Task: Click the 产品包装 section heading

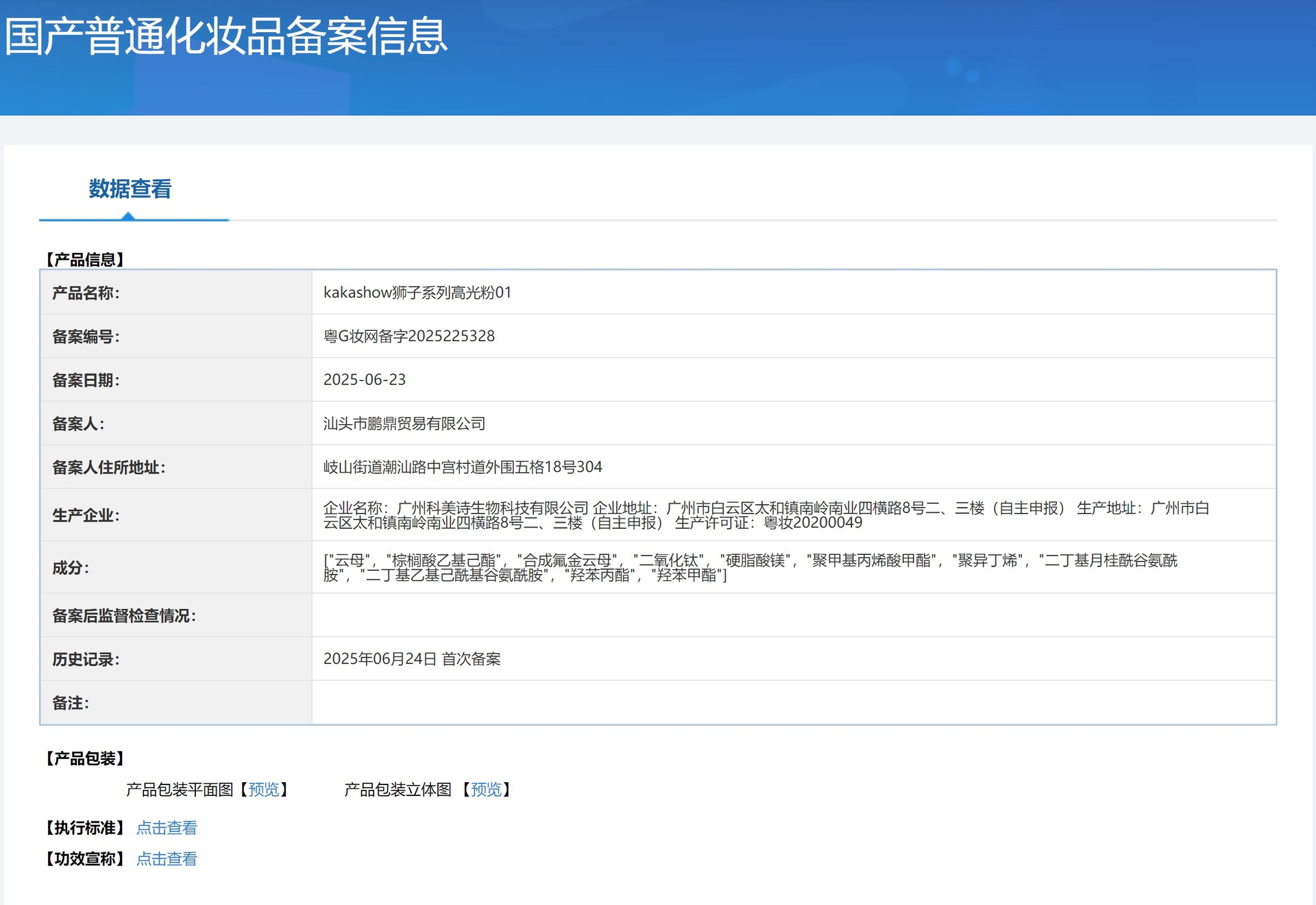Action: pos(85,758)
